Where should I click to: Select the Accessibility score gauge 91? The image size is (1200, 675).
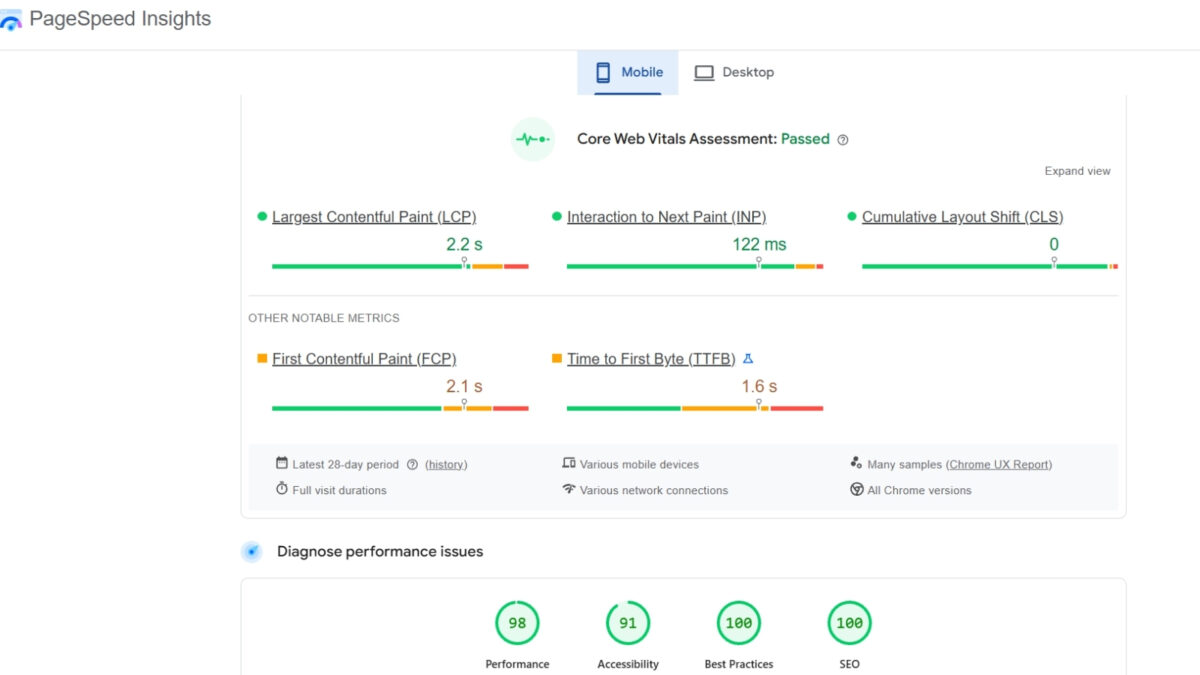[628, 623]
